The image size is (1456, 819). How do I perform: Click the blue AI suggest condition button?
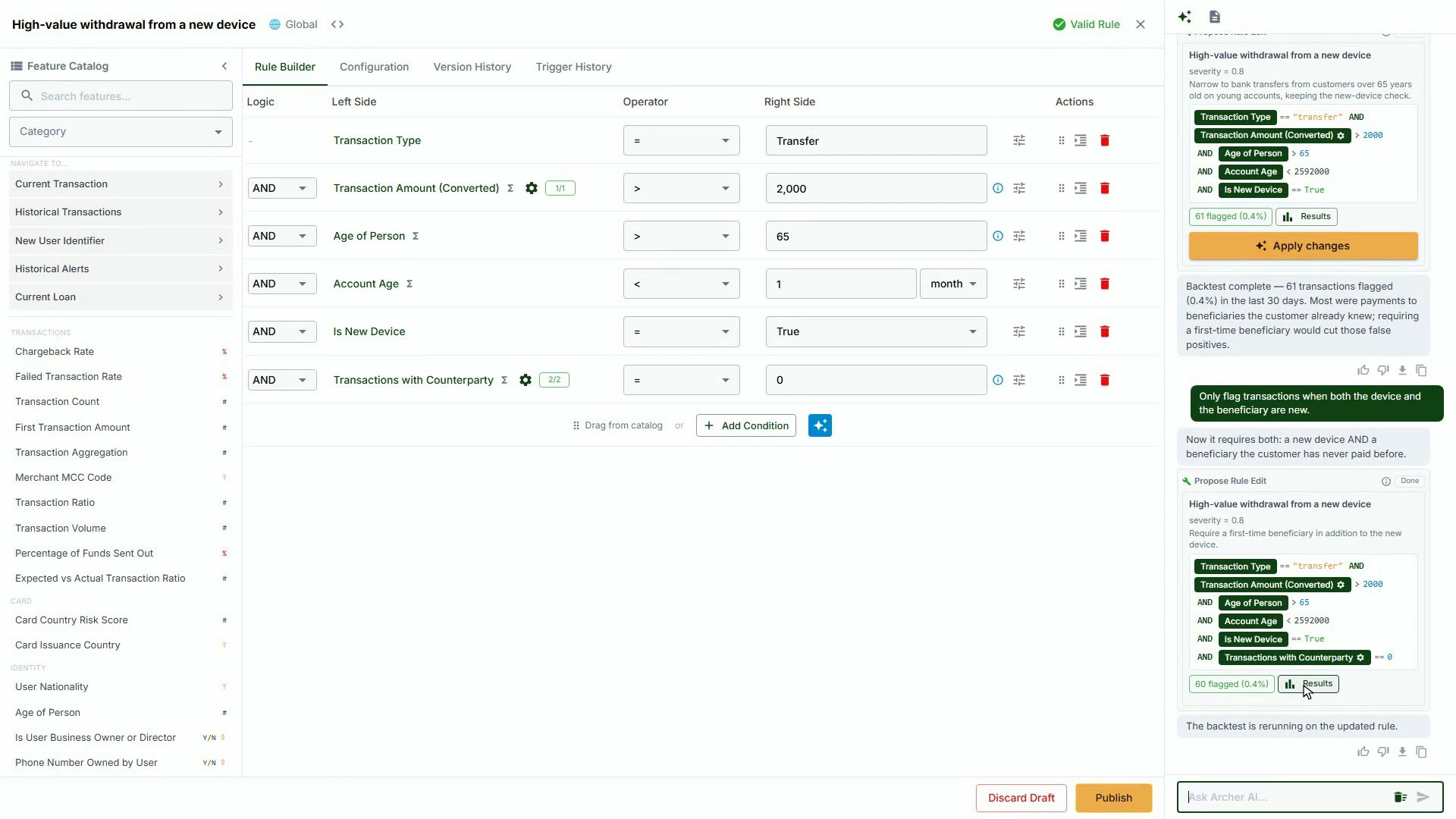tap(820, 425)
